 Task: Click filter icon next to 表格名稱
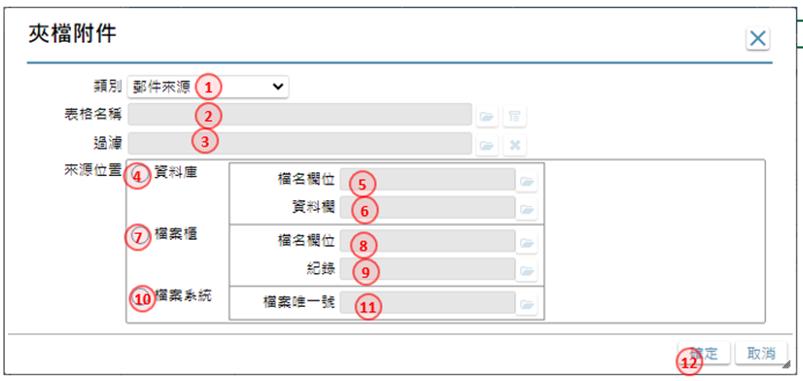[514, 117]
